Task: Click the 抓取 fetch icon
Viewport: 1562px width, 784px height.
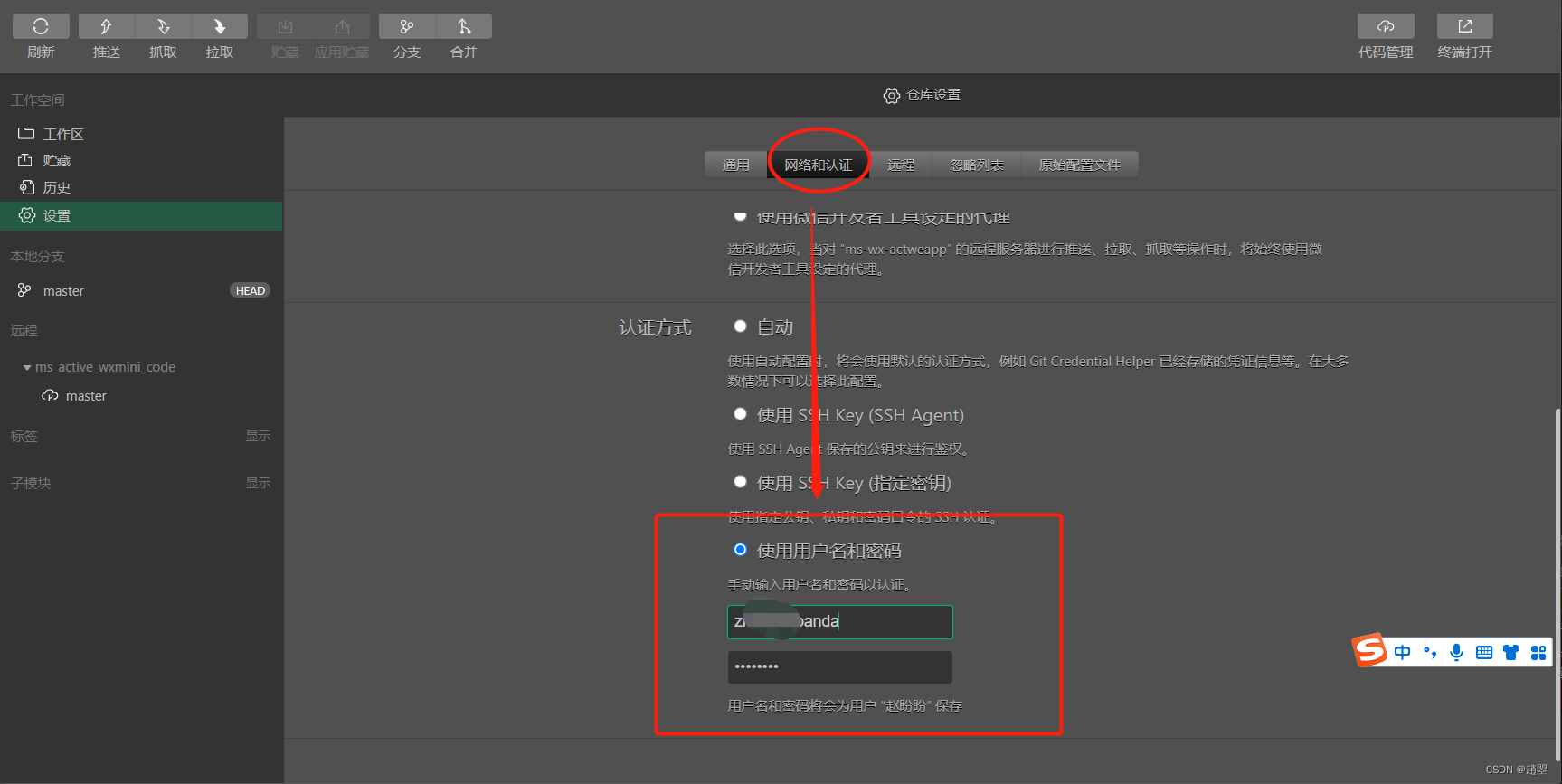Action: 163,26
